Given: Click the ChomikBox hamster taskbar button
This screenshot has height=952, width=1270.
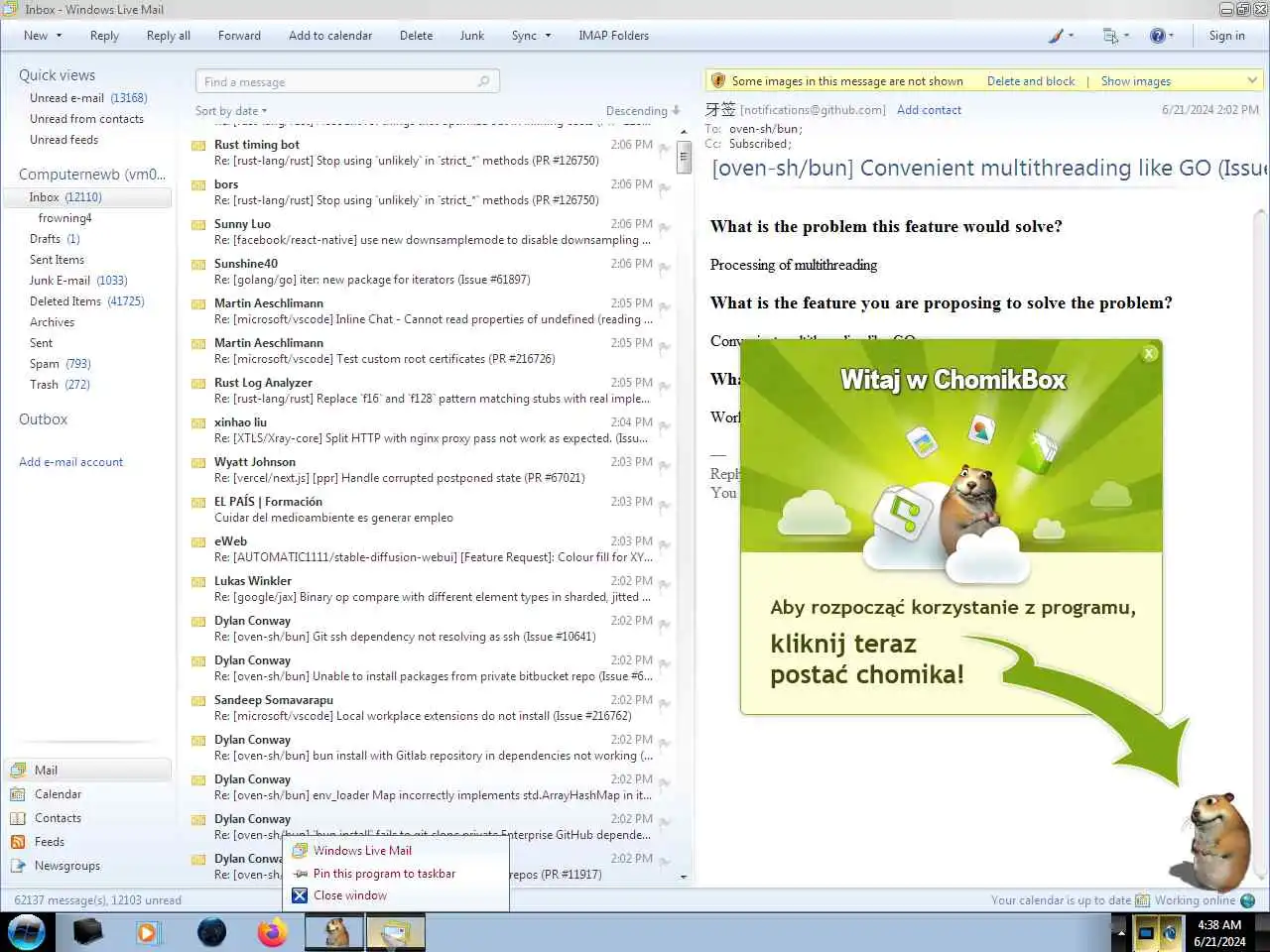Looking at the screenshot, I should click(x=335, y=932).
